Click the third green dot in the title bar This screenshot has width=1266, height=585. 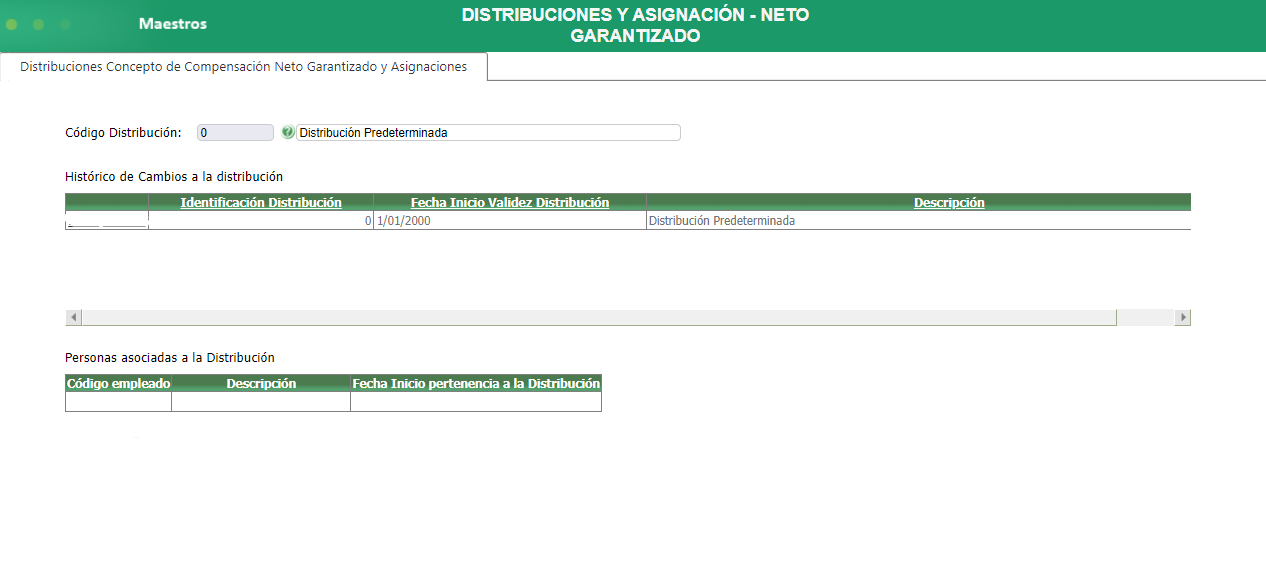pyautogui.click(x=66, y=25)
